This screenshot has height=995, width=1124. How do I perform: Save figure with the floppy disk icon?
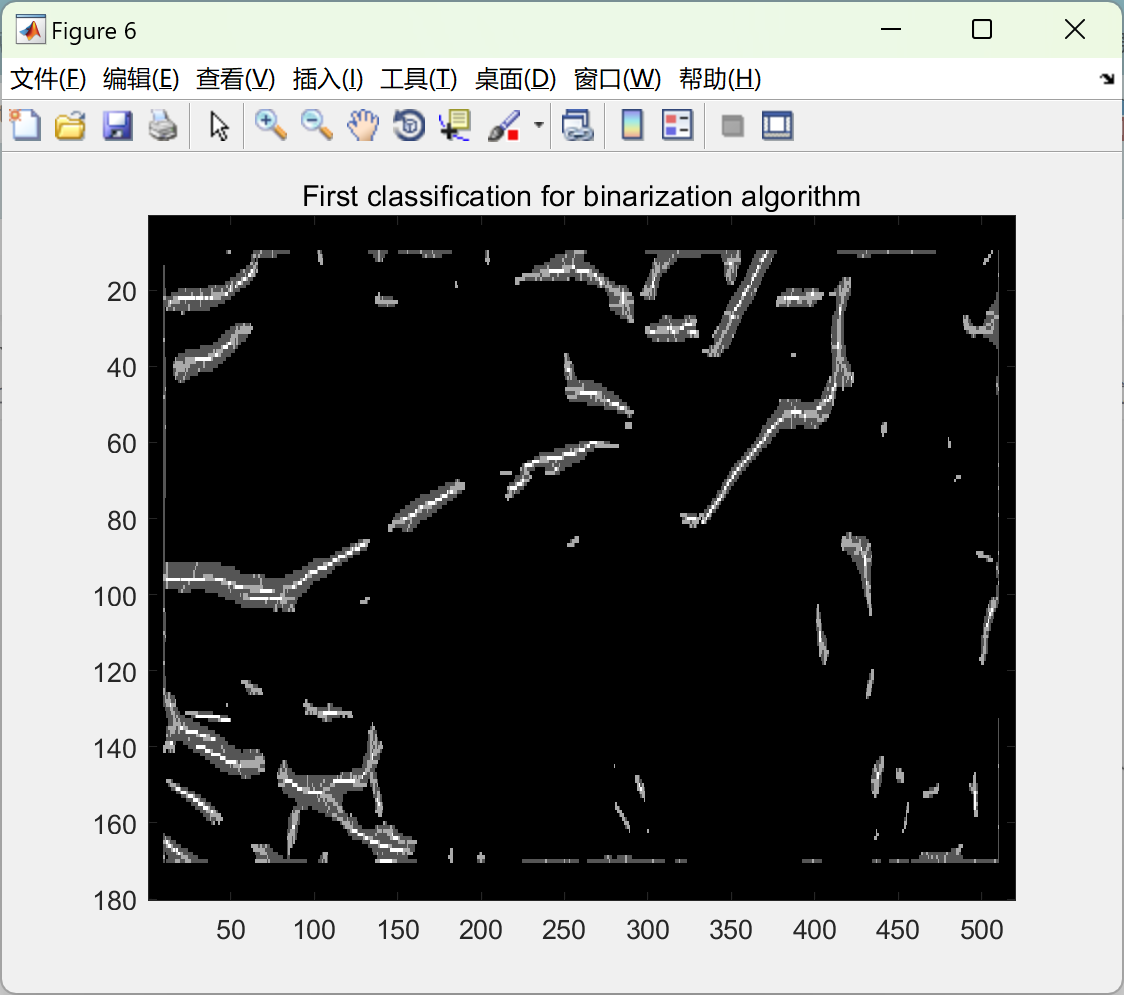tap(118, 125)
